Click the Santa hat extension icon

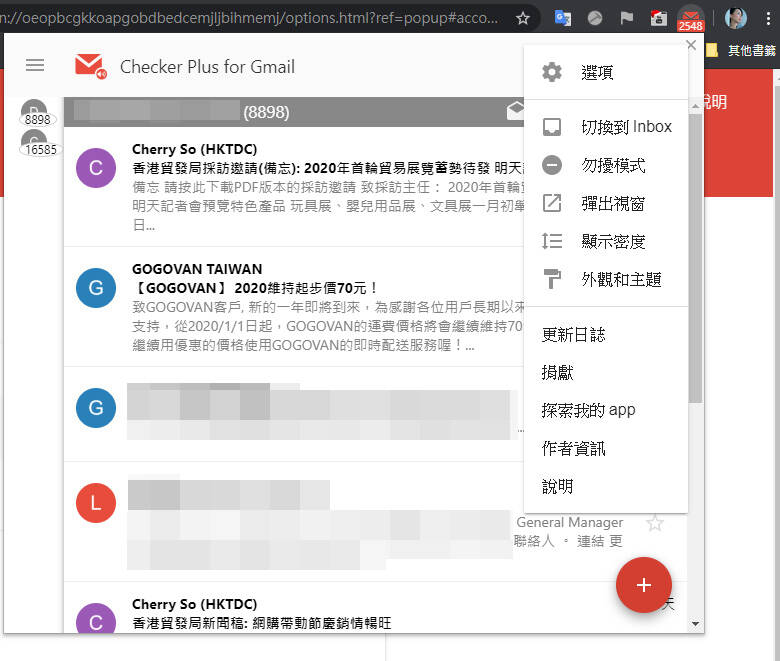(659, 18)
